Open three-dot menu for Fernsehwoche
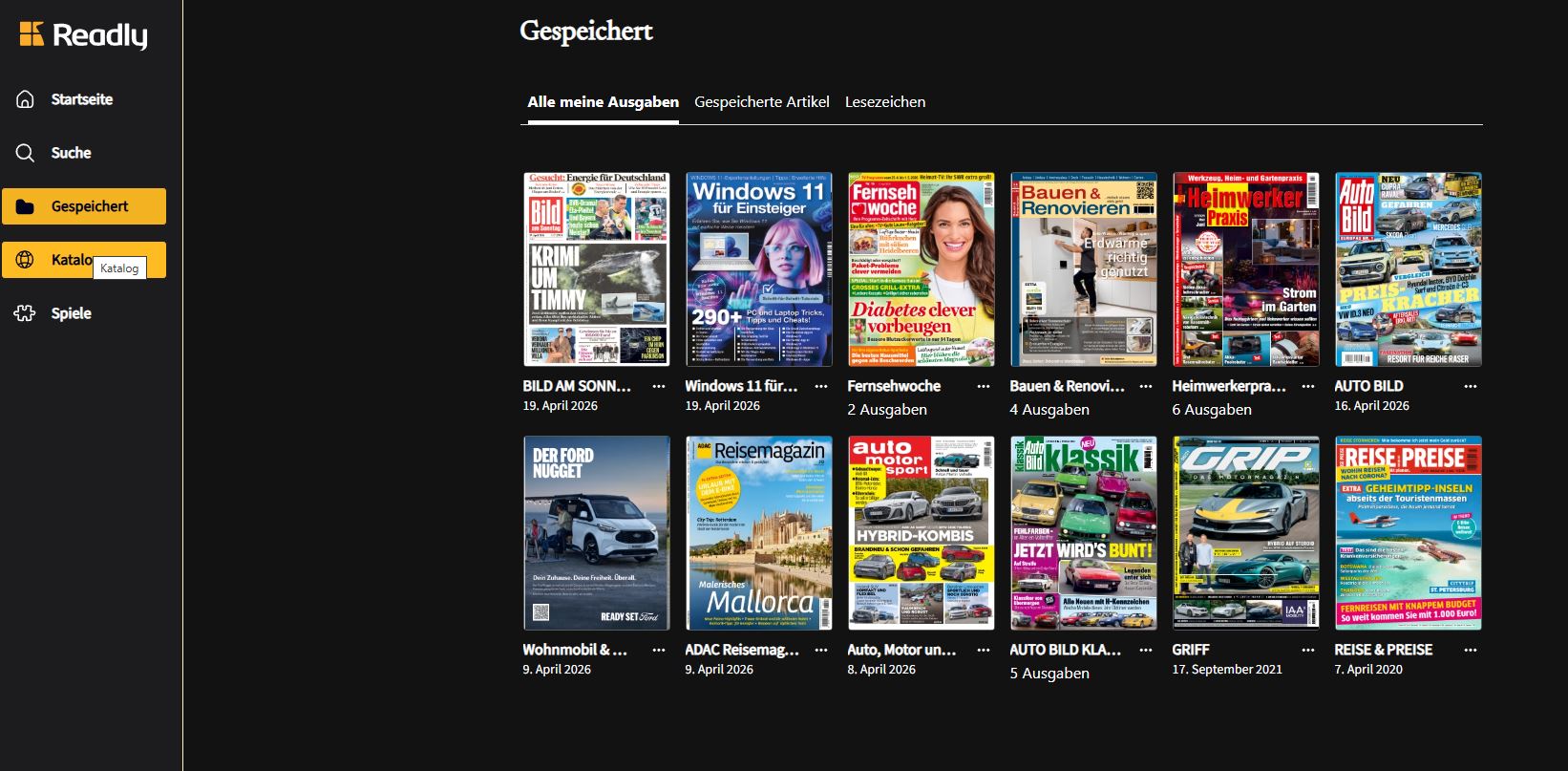 [x=984, y=387]
